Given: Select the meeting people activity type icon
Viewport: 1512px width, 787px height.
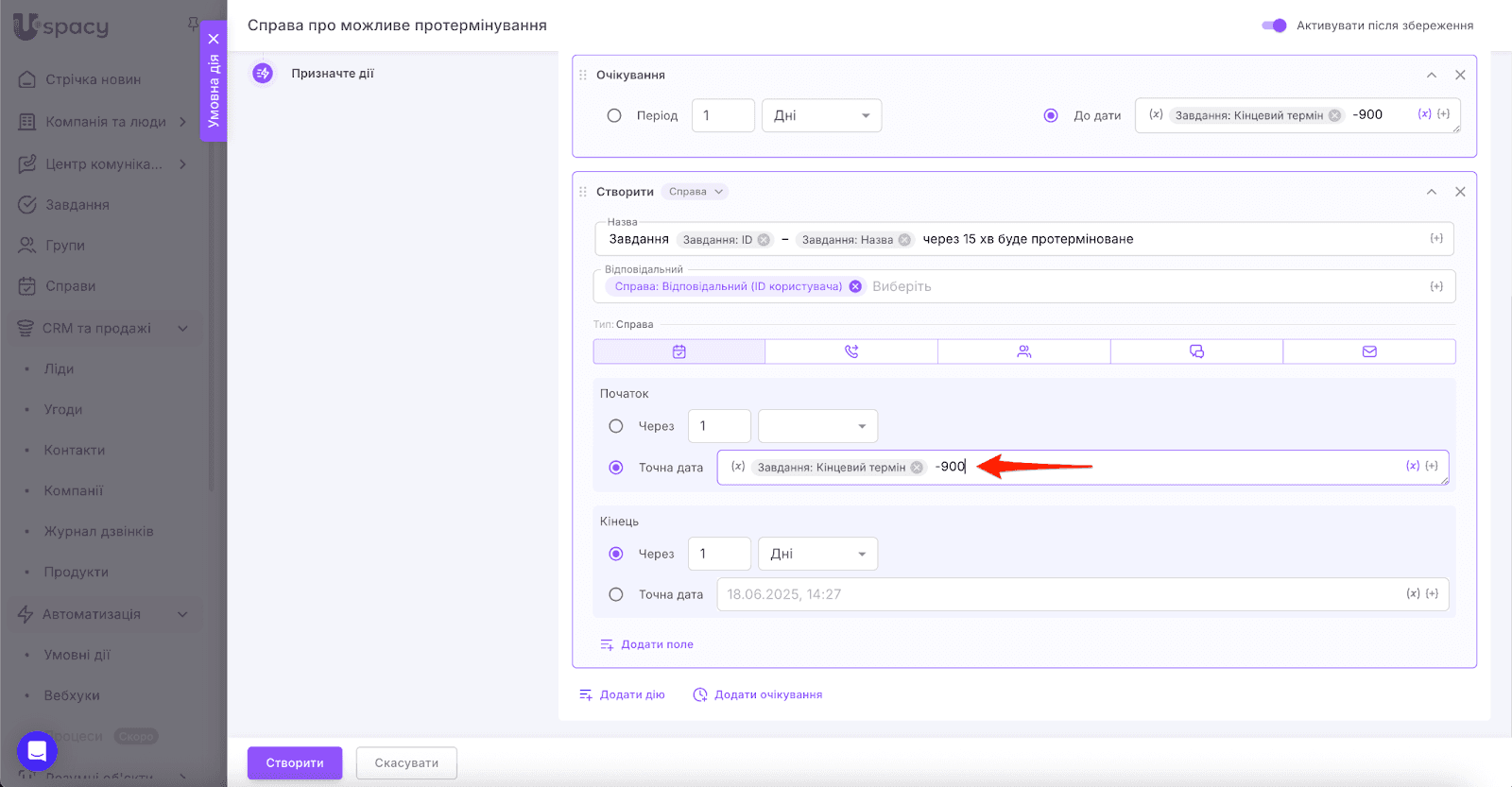Looking at the screenshot, I should coord(1023,351).
